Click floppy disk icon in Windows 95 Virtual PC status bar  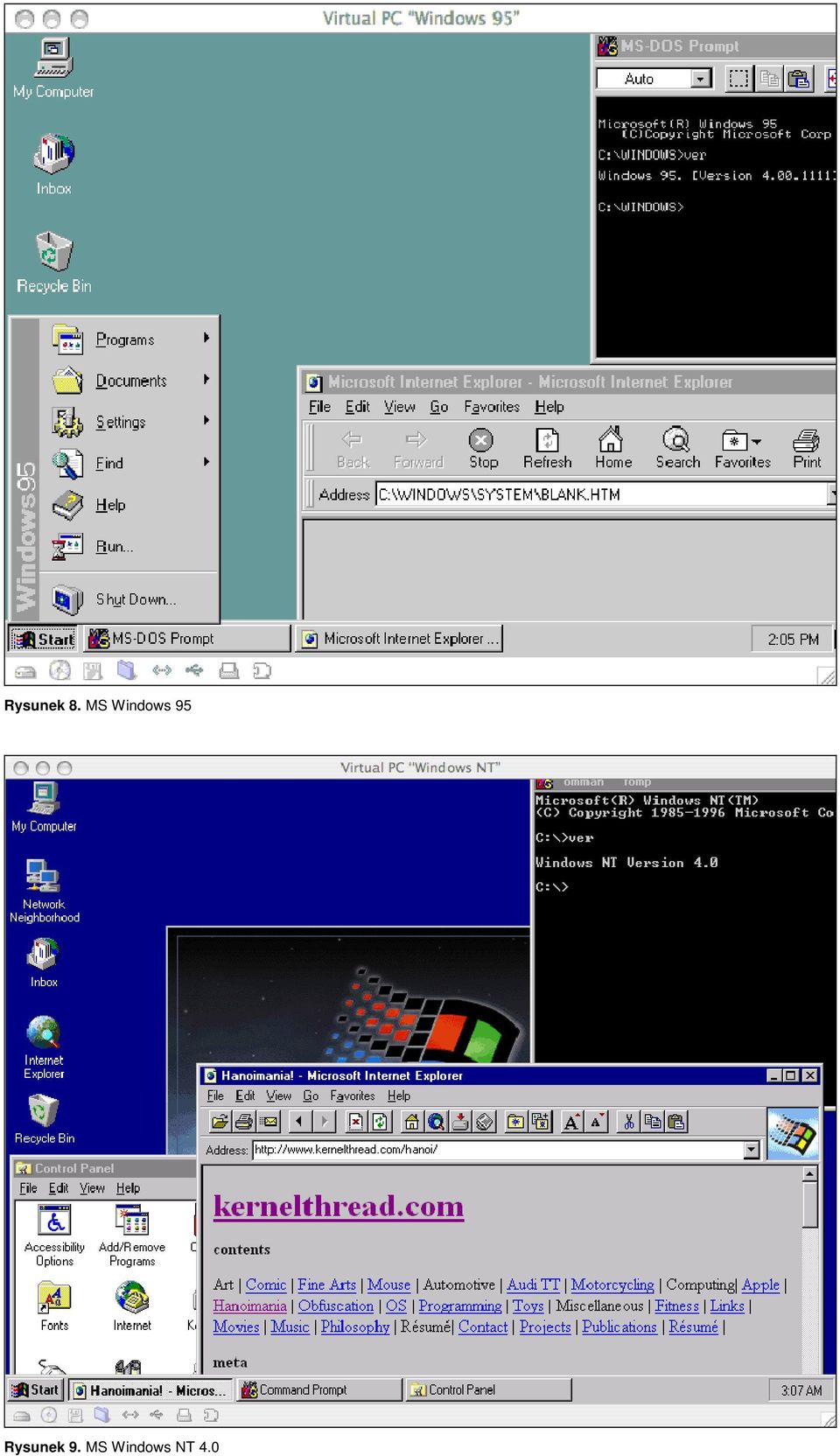[x=93, y=671]
